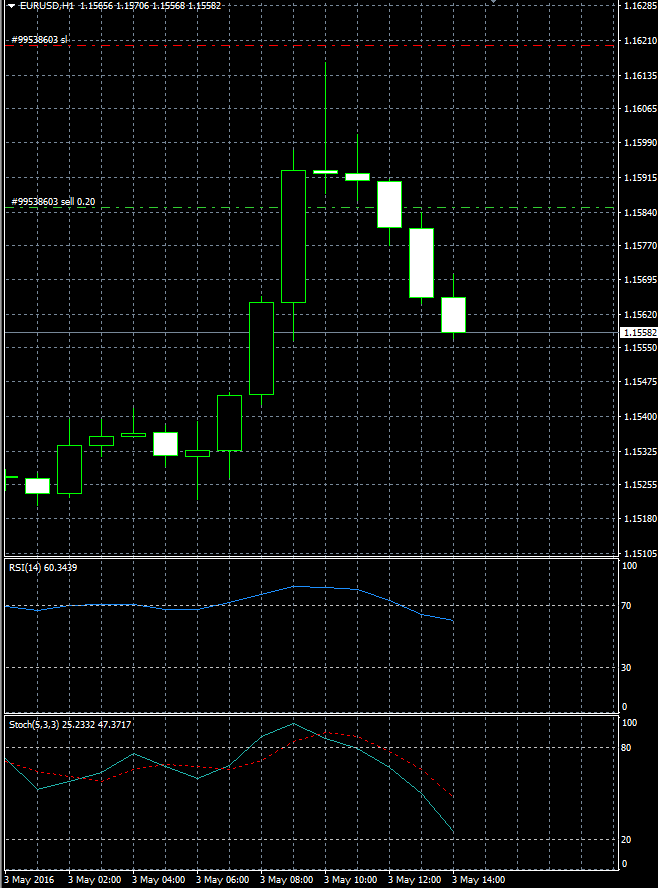Click the 1.15325 price scale label
The width and height of the screenshot is (658, 888).
tap(640, 451)
